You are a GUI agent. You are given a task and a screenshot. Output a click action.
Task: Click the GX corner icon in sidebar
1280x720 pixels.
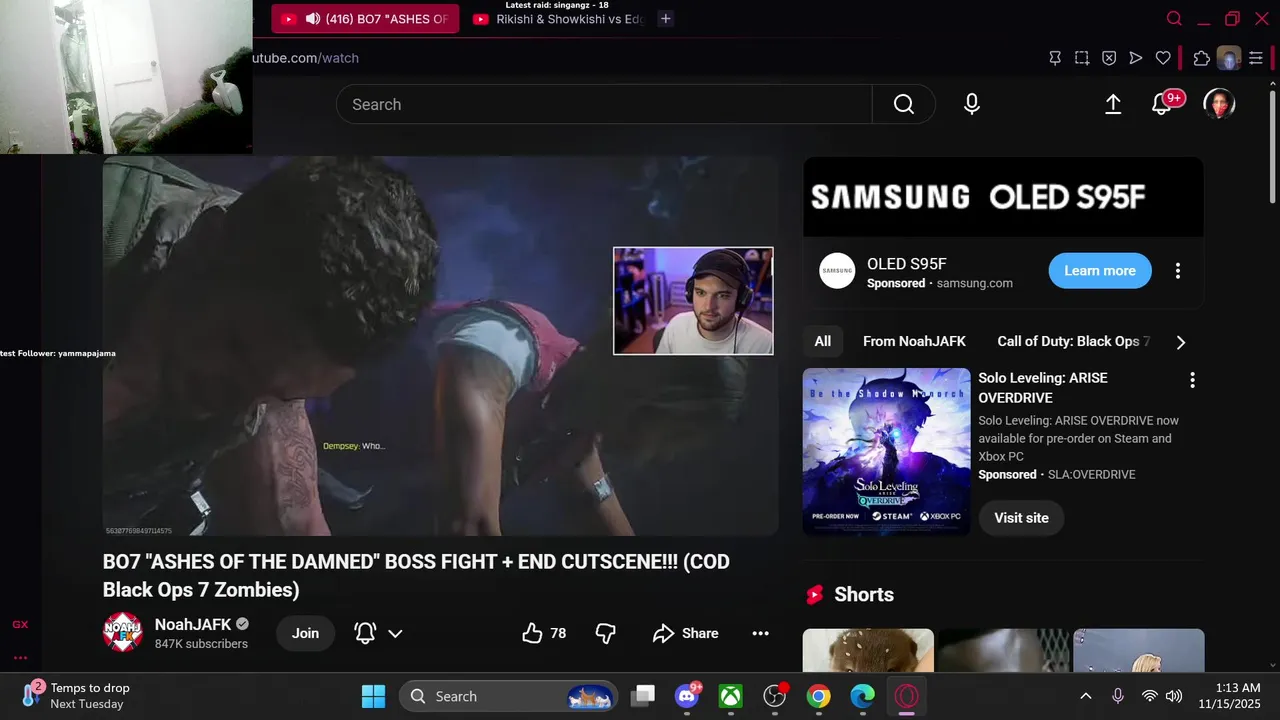tap(20, 625)
